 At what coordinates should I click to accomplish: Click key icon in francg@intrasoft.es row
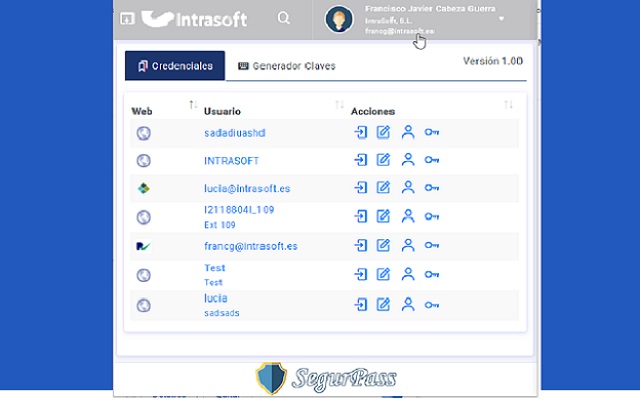(432, 245)
